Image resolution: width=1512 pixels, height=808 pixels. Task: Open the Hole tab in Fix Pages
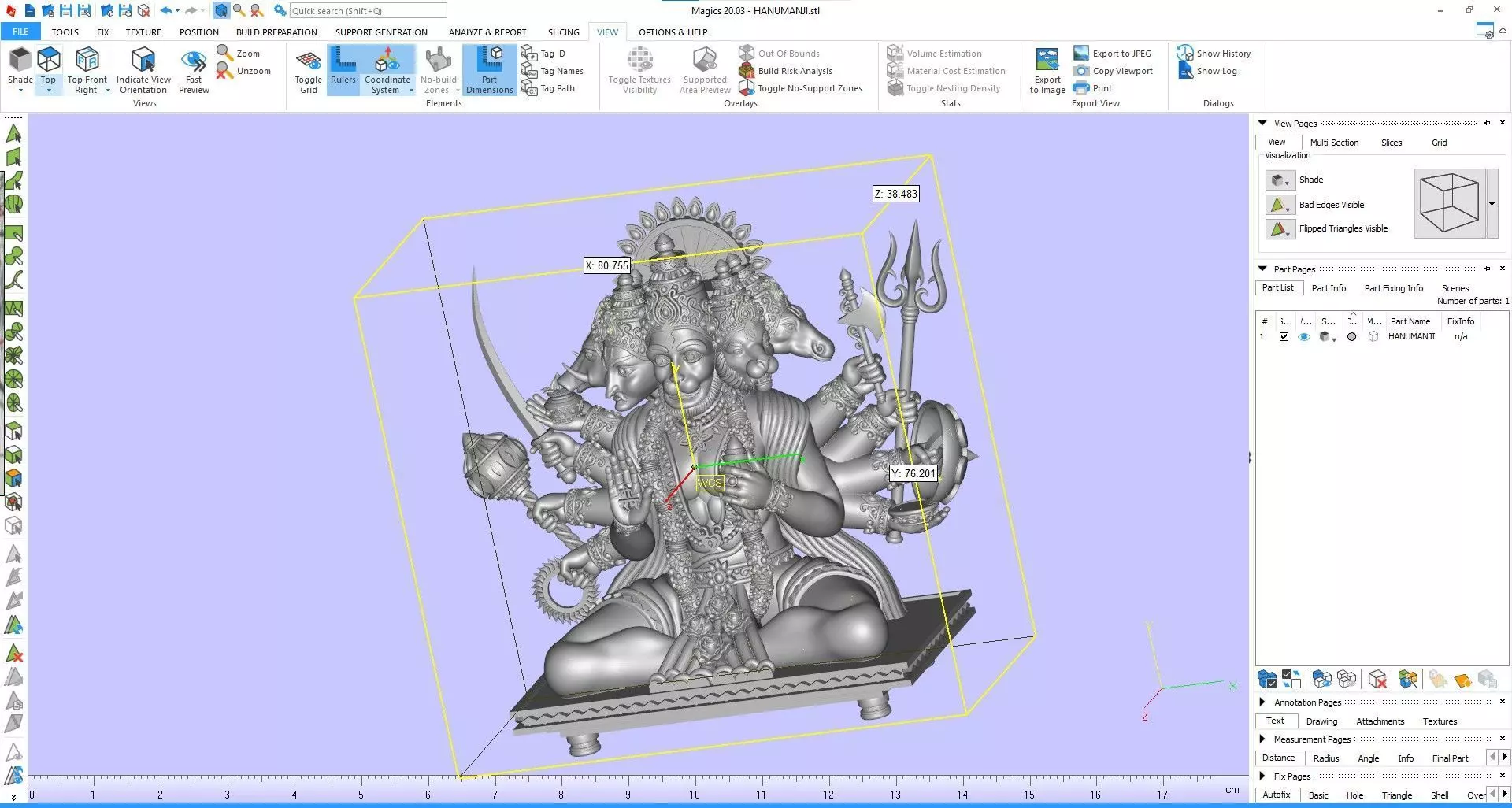(x=1354, y=795)
